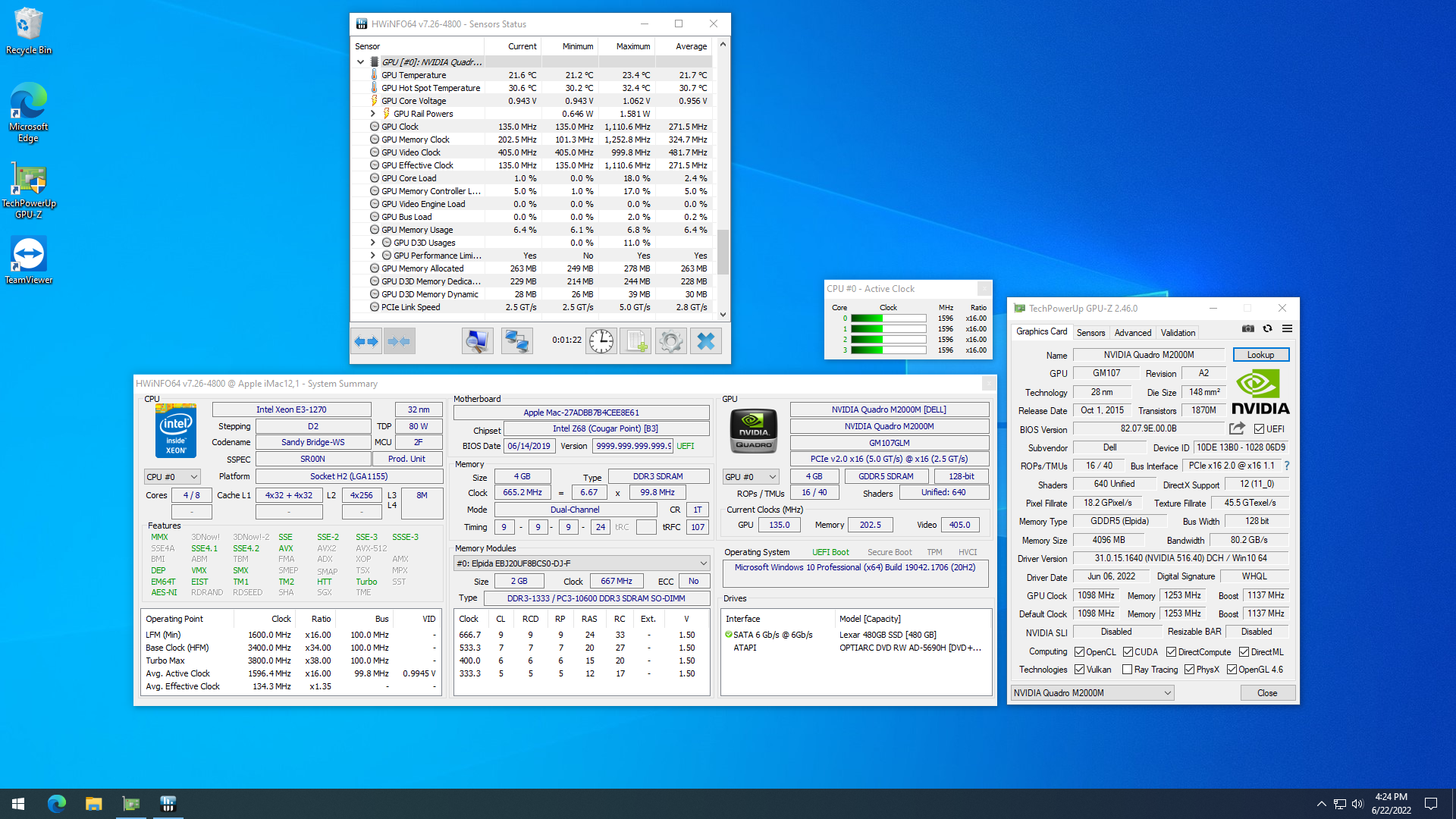The width and height of the screenshot is (1456, 819).
Task: Toggle the DirectCompute checkbox
Action: pyautogui.click(x=1171, y=652)
